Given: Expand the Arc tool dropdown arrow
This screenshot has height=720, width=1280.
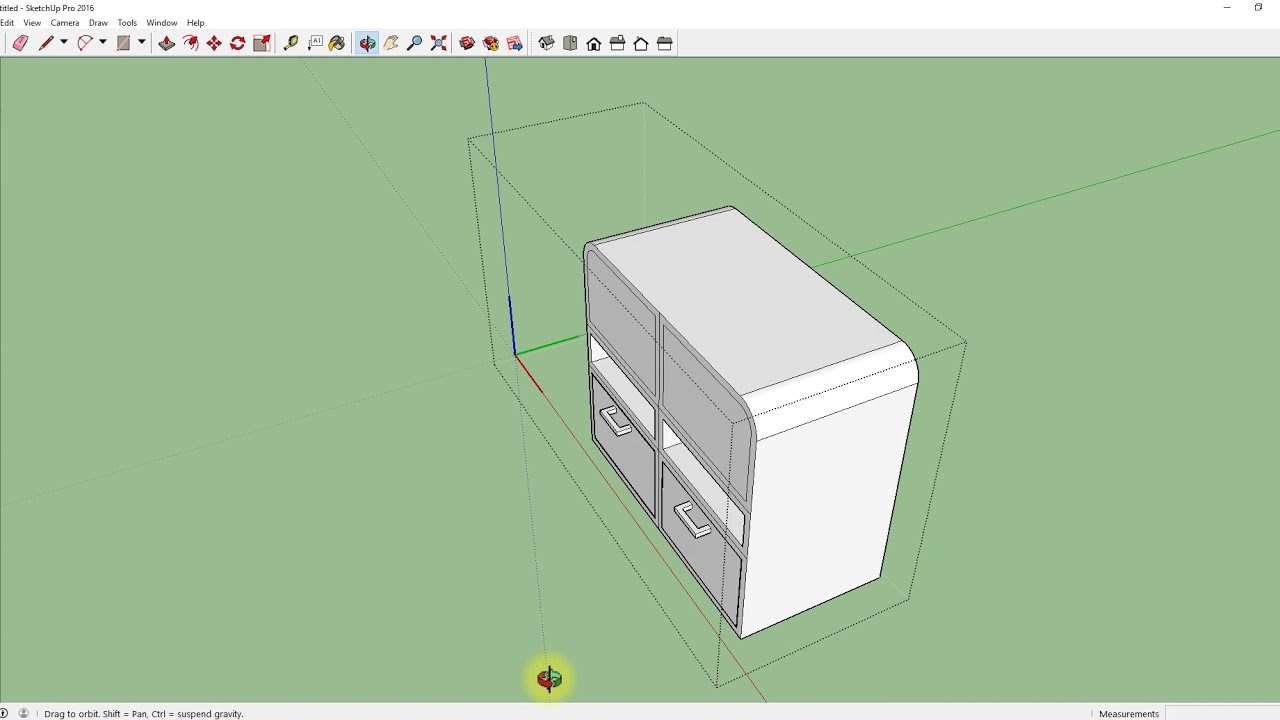Looking at the screenshot, I should pyautogui.click(x=102, y=43).
